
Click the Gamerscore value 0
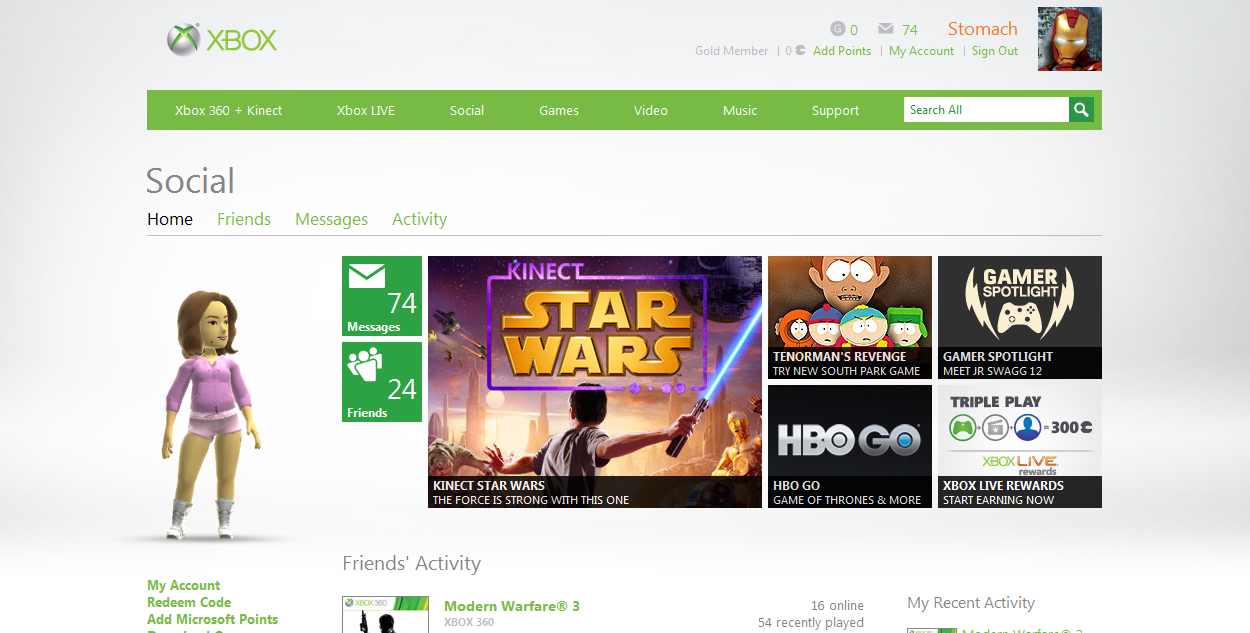[854, 30]
